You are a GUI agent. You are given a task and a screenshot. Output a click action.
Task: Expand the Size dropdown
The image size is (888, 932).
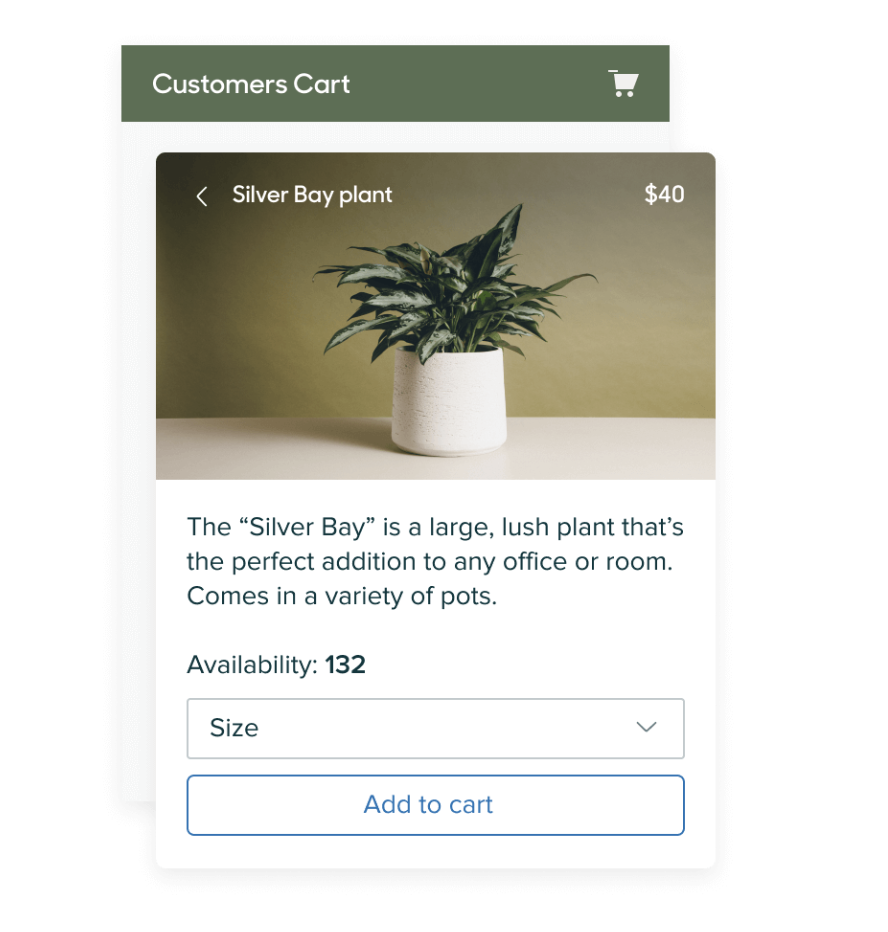pyautogui.click(x=435, y=728)
